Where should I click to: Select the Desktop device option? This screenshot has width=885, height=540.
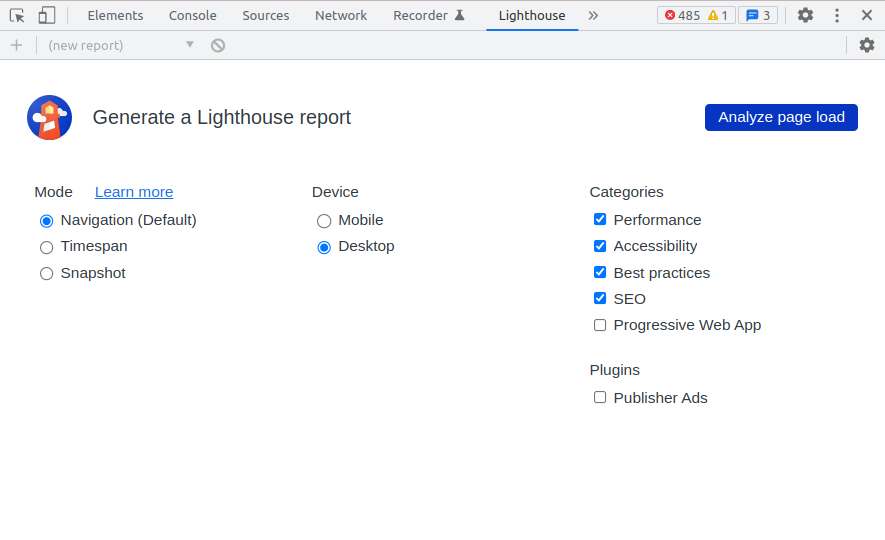(324, 247)
